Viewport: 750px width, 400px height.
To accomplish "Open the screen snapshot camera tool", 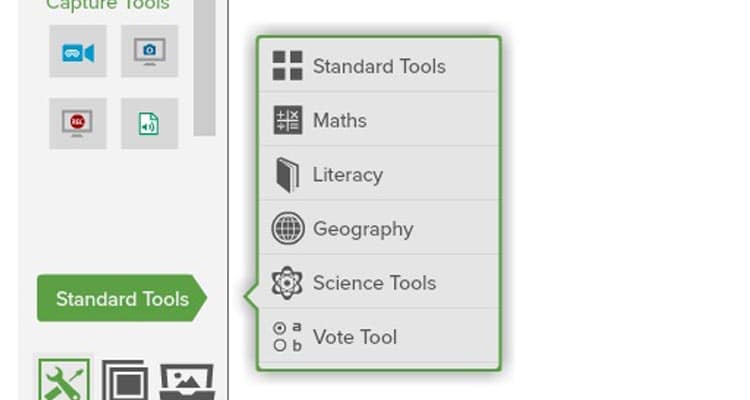I will coord(149,52).
